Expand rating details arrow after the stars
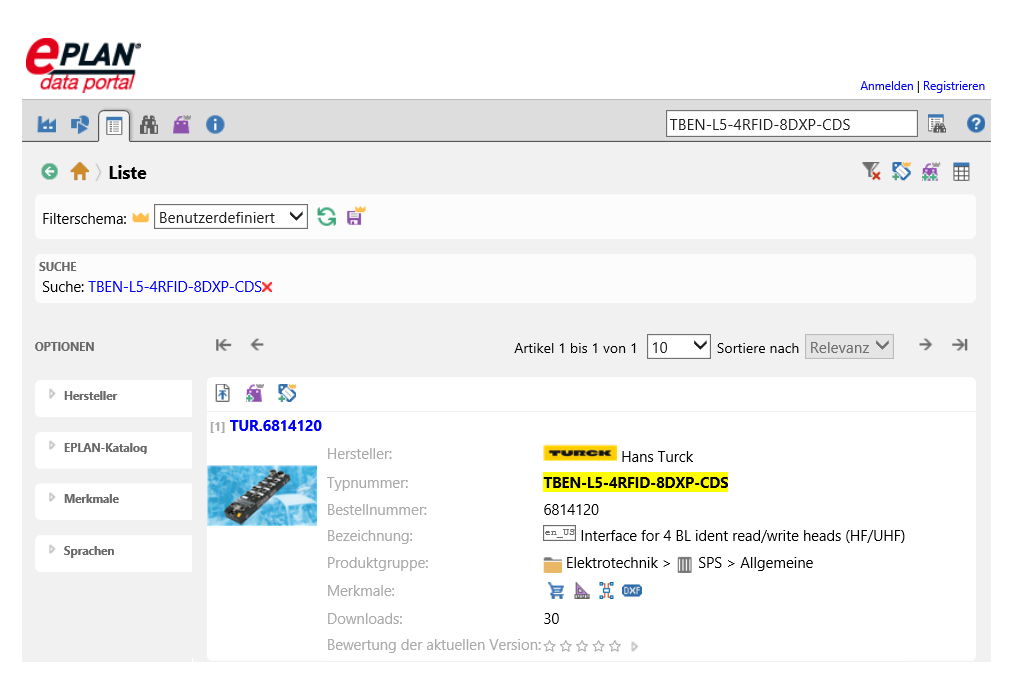The height and width of the screenshot is (678, 1018). coord(635,646)
